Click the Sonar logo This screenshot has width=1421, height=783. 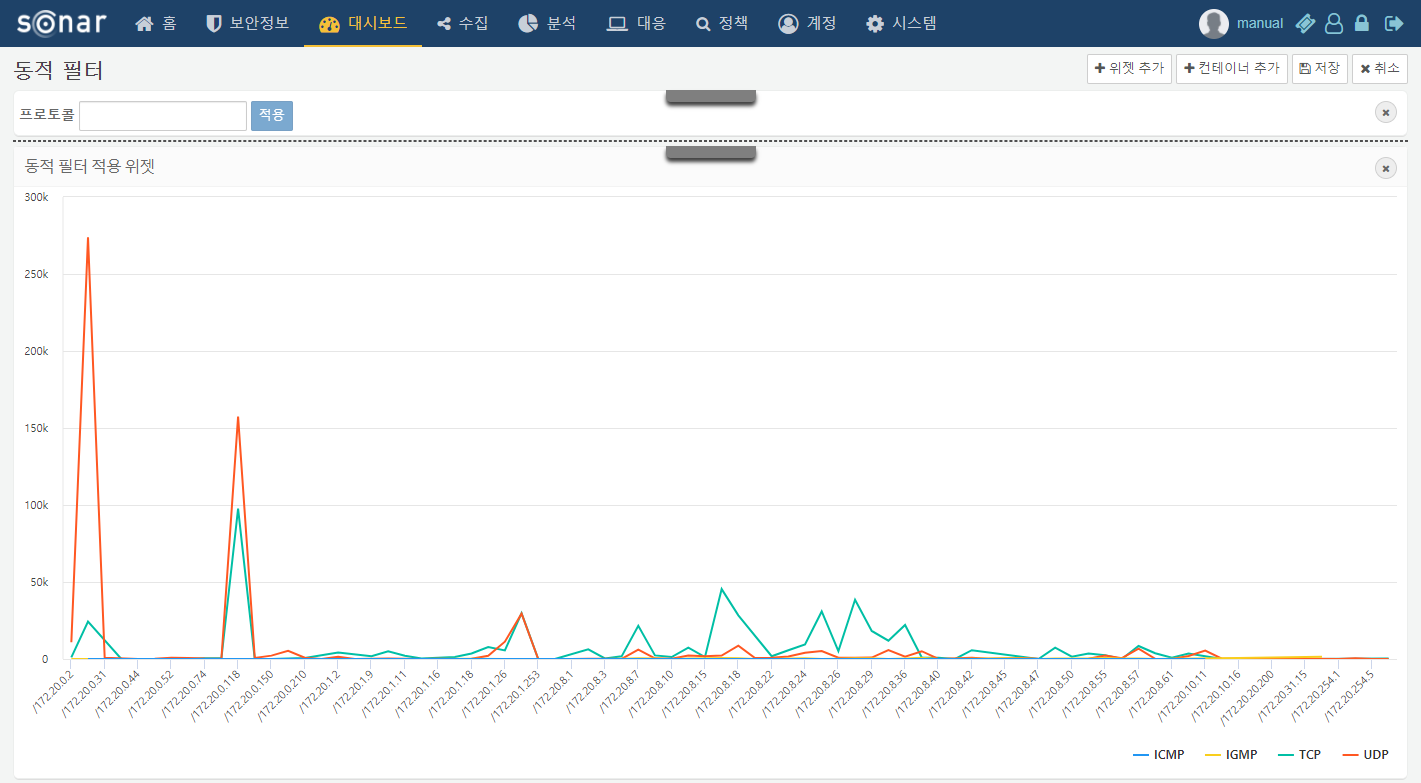click(63, 23)
